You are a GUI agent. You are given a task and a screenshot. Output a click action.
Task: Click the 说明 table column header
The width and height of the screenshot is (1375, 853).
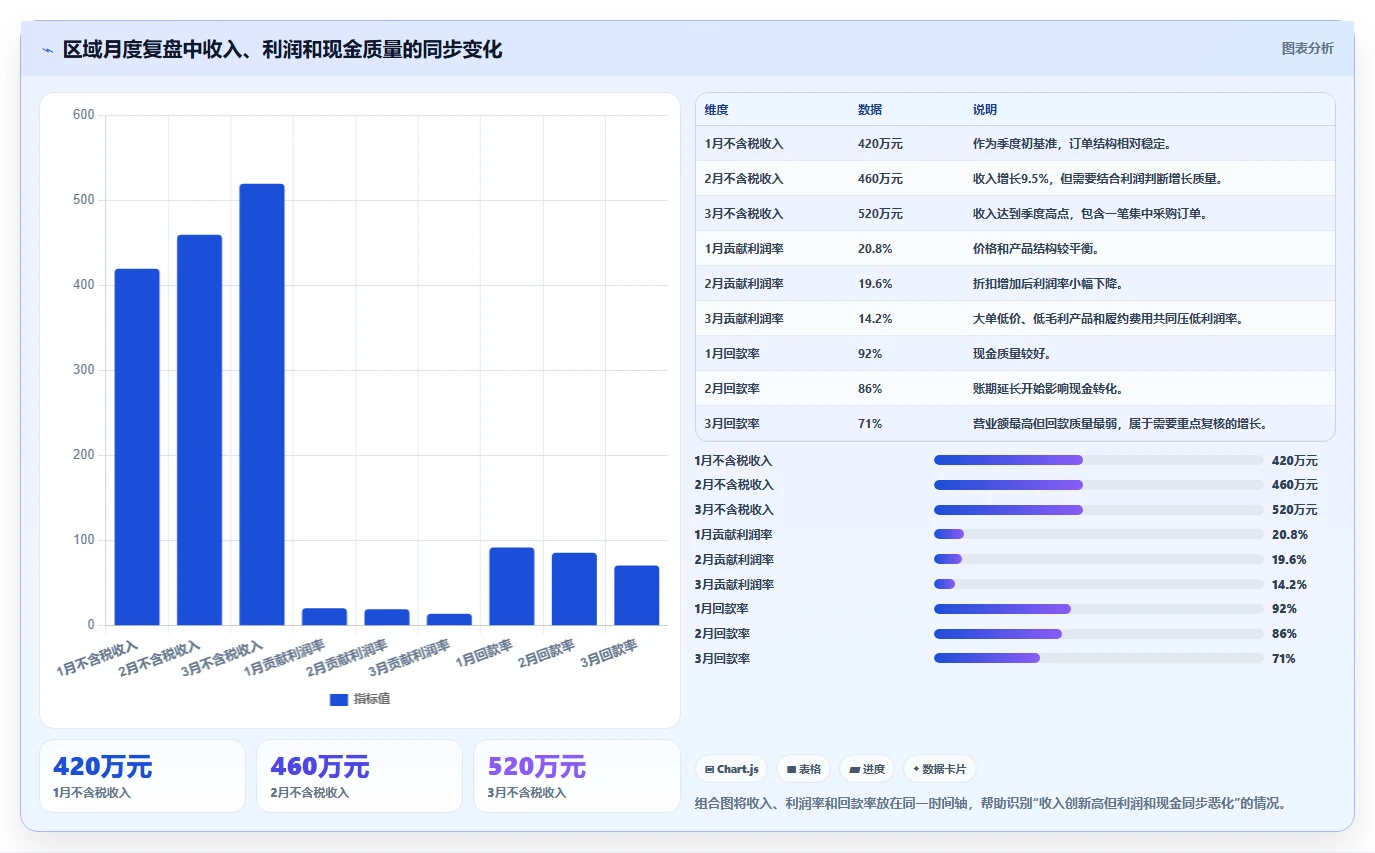[x=985, y=110]
